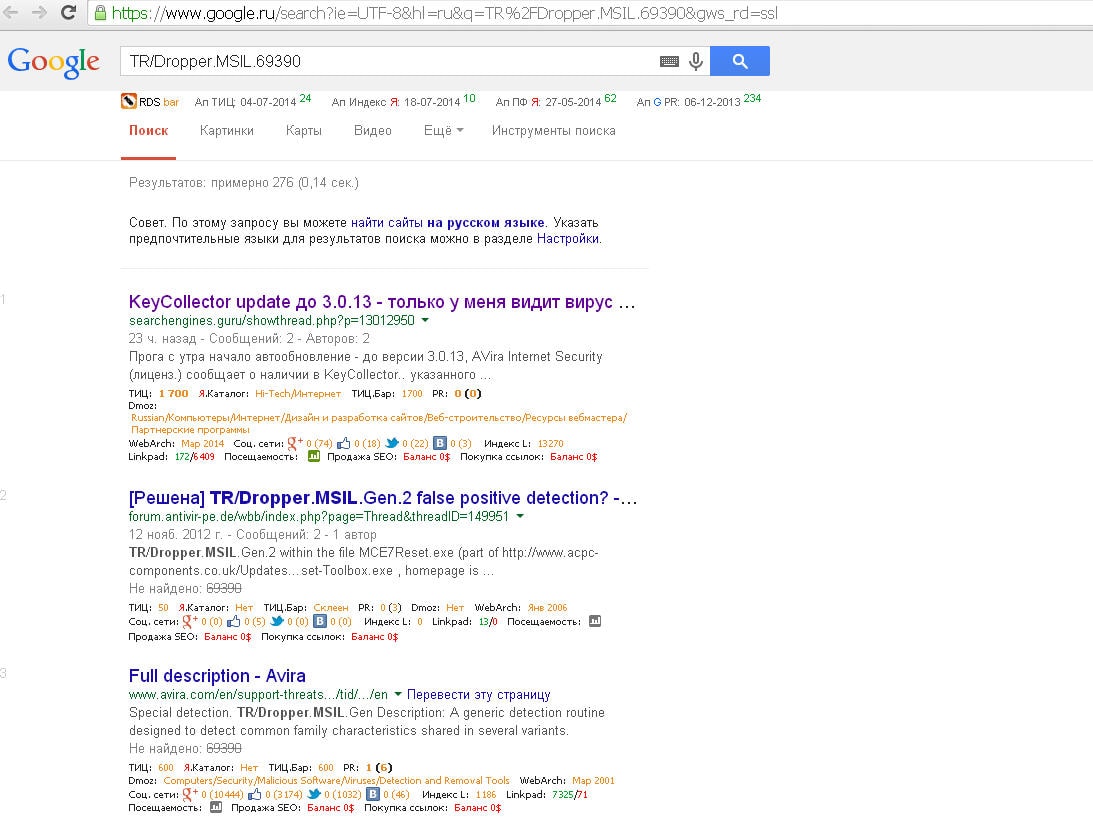The image size is (1093, 818).
Task: Click the Google+ icon in antivir-pe.de result
Action: pos(190,621)
